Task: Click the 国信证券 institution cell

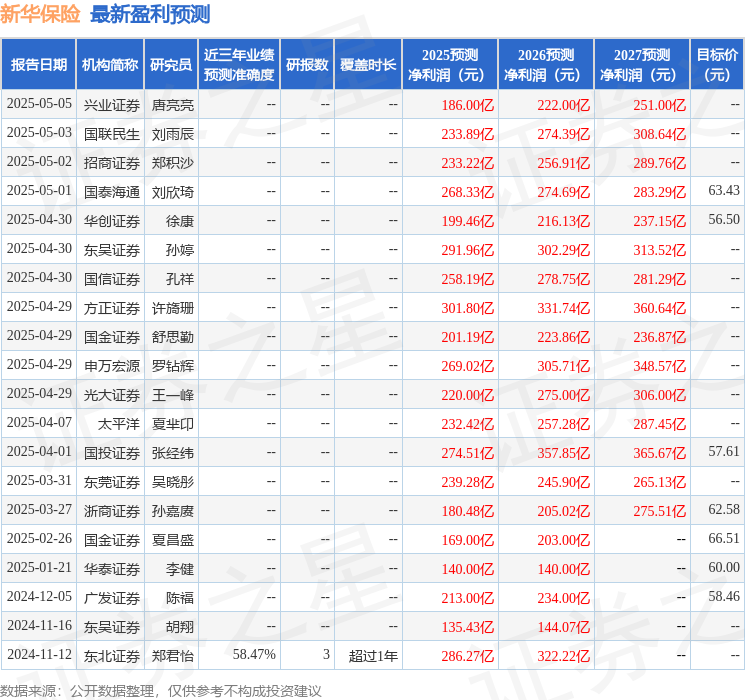Action: click(112, 279)
